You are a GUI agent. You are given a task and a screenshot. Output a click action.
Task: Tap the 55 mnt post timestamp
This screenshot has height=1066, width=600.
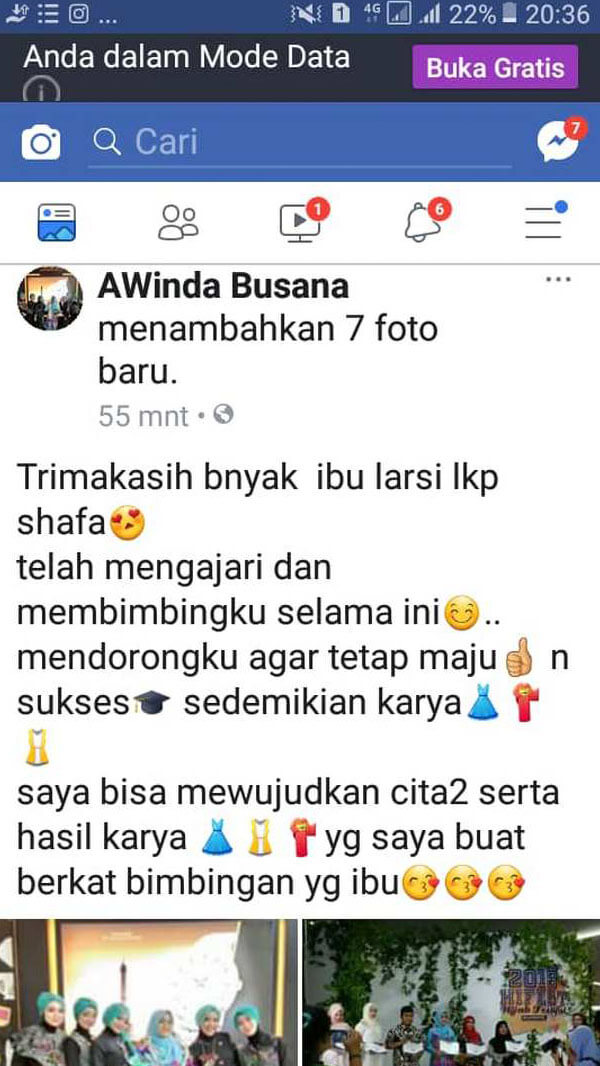pos(143,415)
